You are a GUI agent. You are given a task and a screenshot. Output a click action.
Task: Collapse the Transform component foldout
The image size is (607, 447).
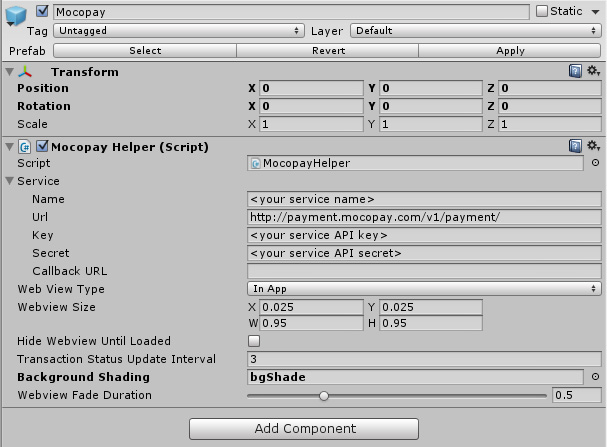(x=10, y=72)
